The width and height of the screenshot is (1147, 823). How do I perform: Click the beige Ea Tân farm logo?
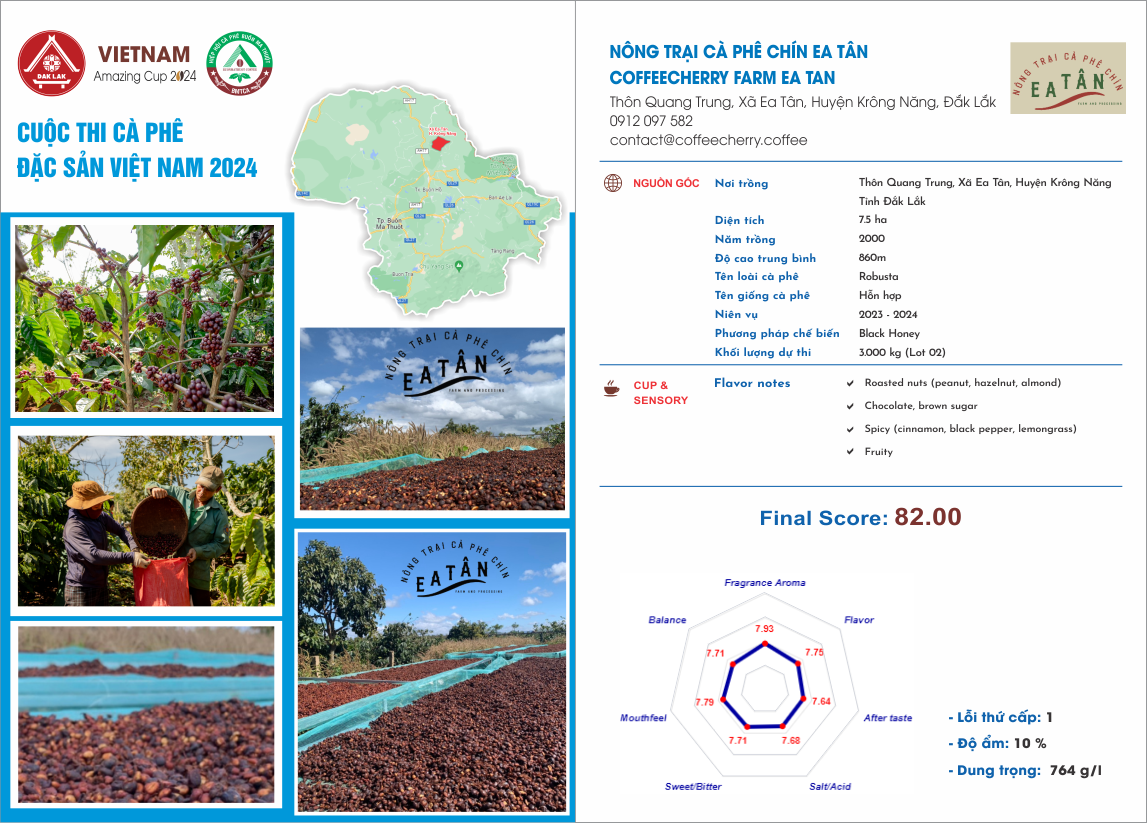[1067, 78]
